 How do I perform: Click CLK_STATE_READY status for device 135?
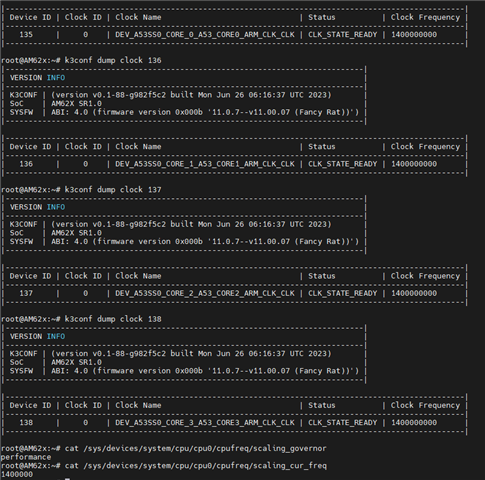coord(342,35)
